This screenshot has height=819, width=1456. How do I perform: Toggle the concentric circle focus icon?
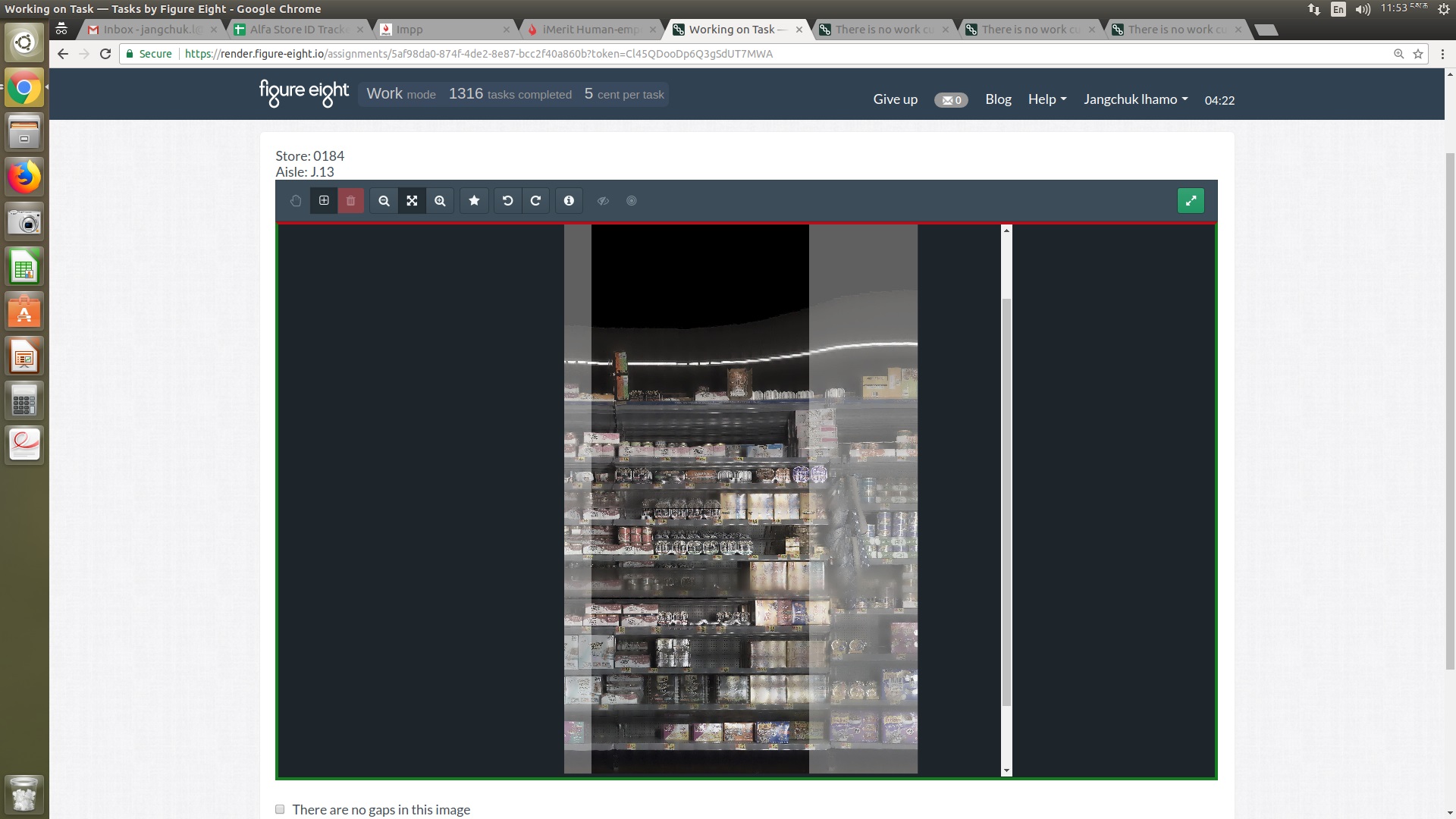click(632, 201)
